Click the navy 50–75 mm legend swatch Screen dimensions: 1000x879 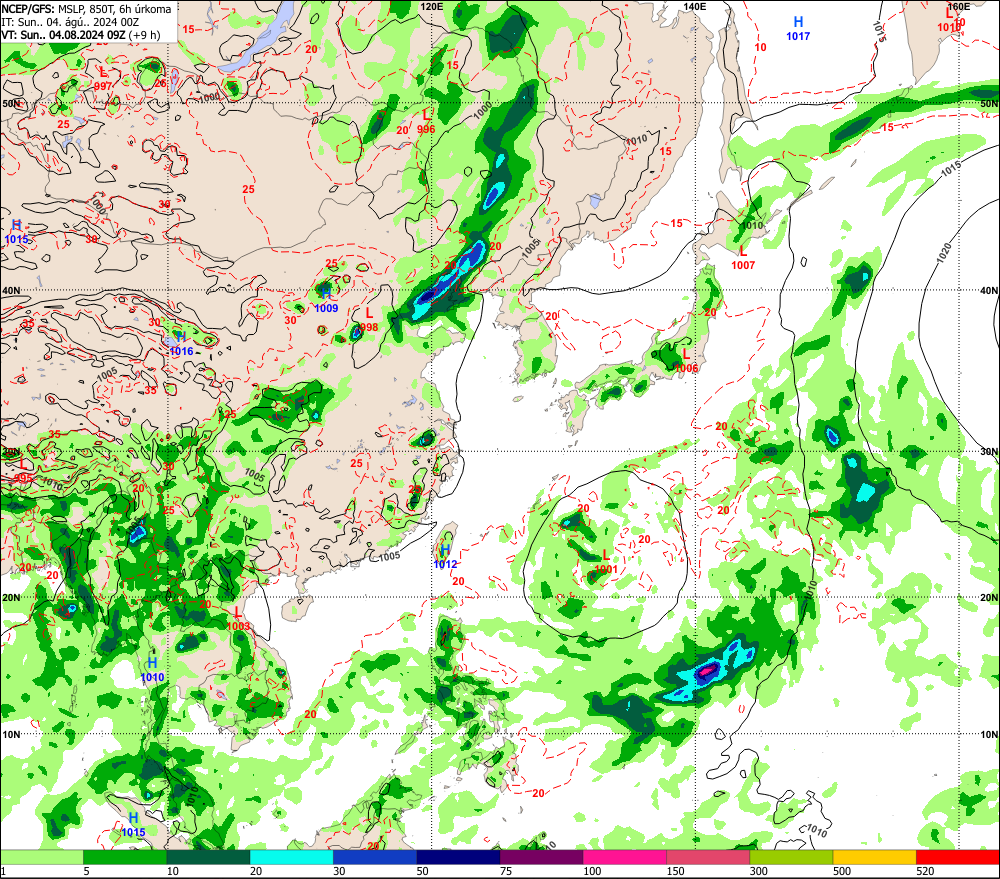point(458,857)
